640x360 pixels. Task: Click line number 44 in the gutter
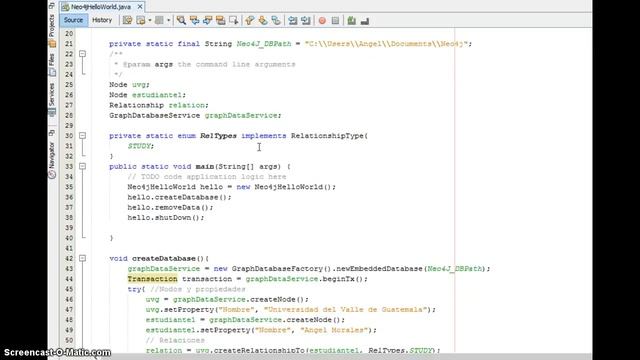tap(69, 279)
